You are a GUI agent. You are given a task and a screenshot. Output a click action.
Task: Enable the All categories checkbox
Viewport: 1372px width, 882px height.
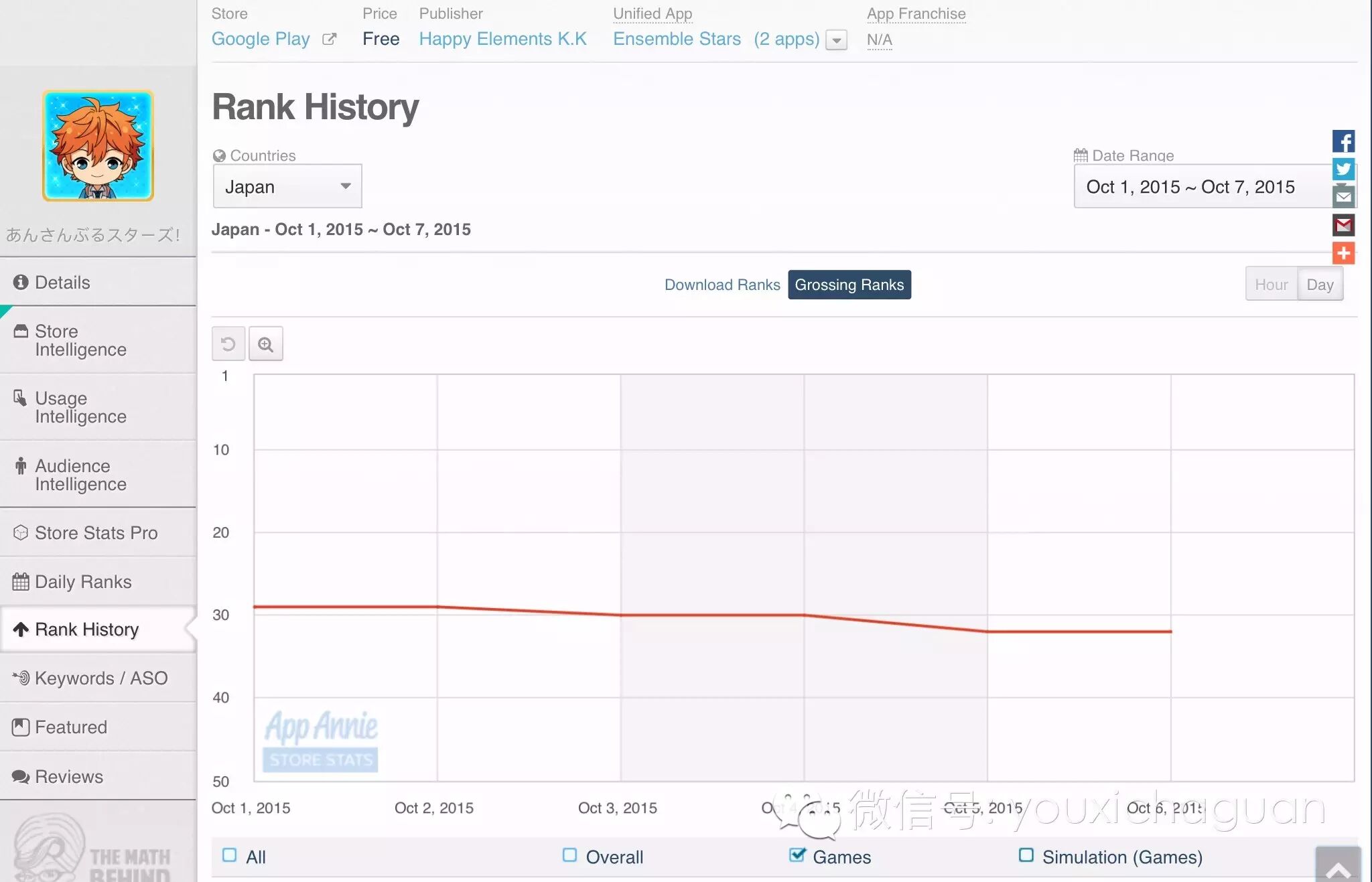coord(230,855)
